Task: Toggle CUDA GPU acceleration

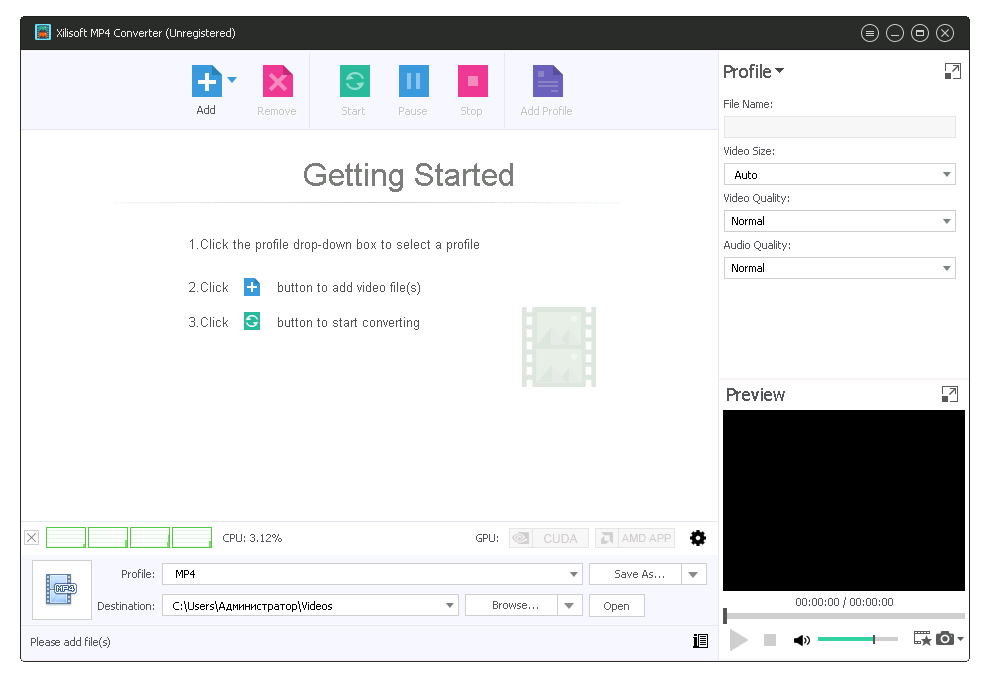Action: point(548,537)
